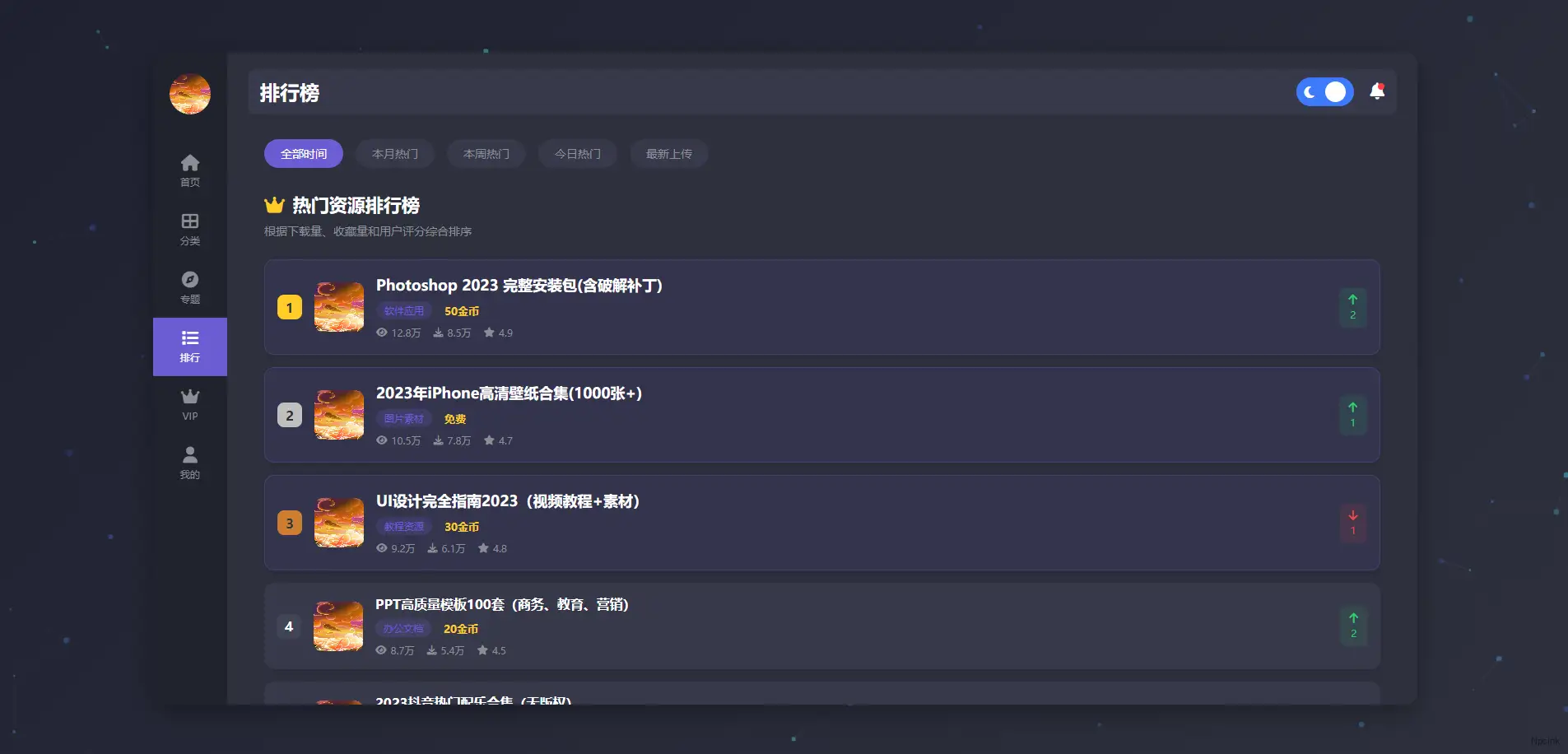The image size is (1568, 754).
Task: Toggle the dark mode switch
Action: (1324, 91)
